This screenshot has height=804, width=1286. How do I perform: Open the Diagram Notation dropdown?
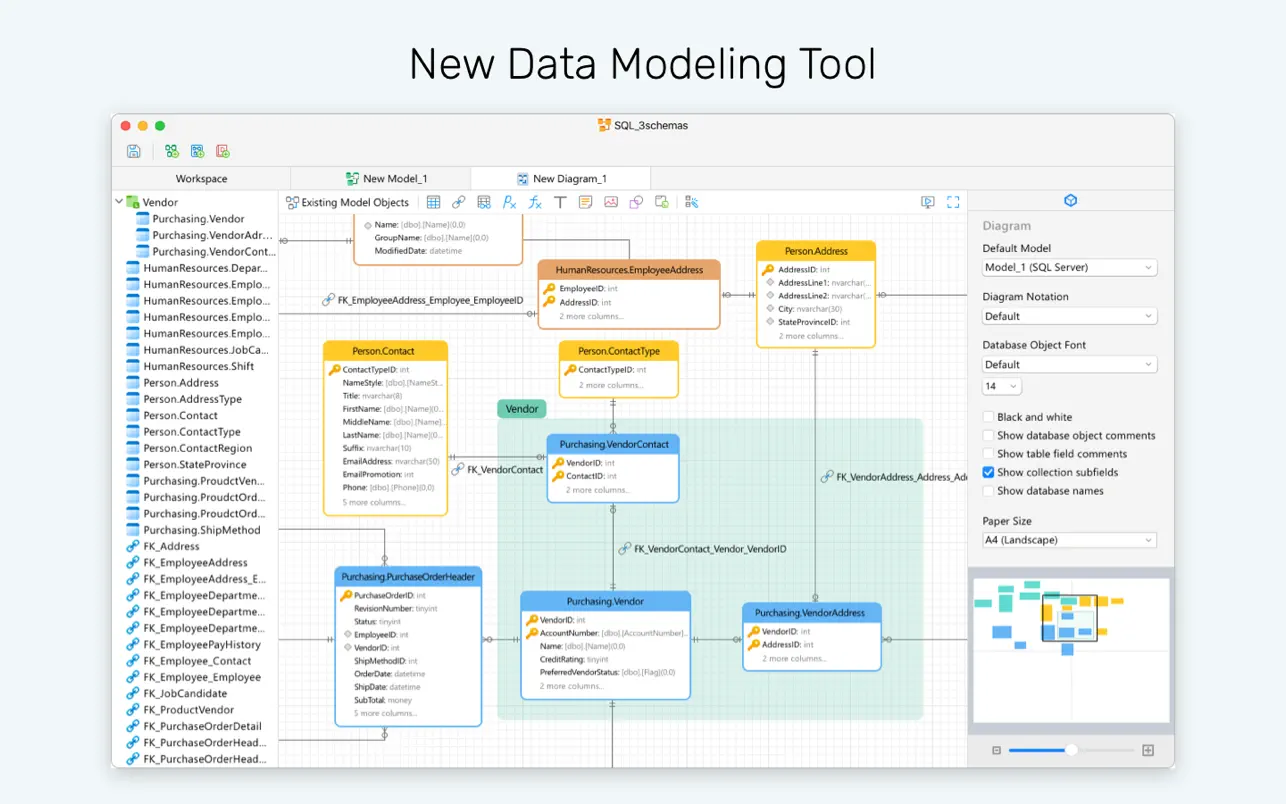1070,316
